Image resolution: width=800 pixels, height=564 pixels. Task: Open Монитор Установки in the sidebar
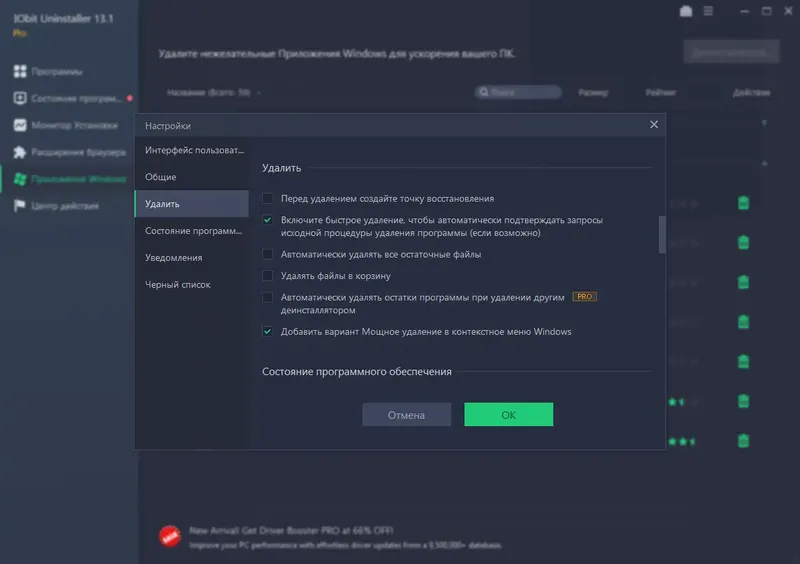point(65,125)
